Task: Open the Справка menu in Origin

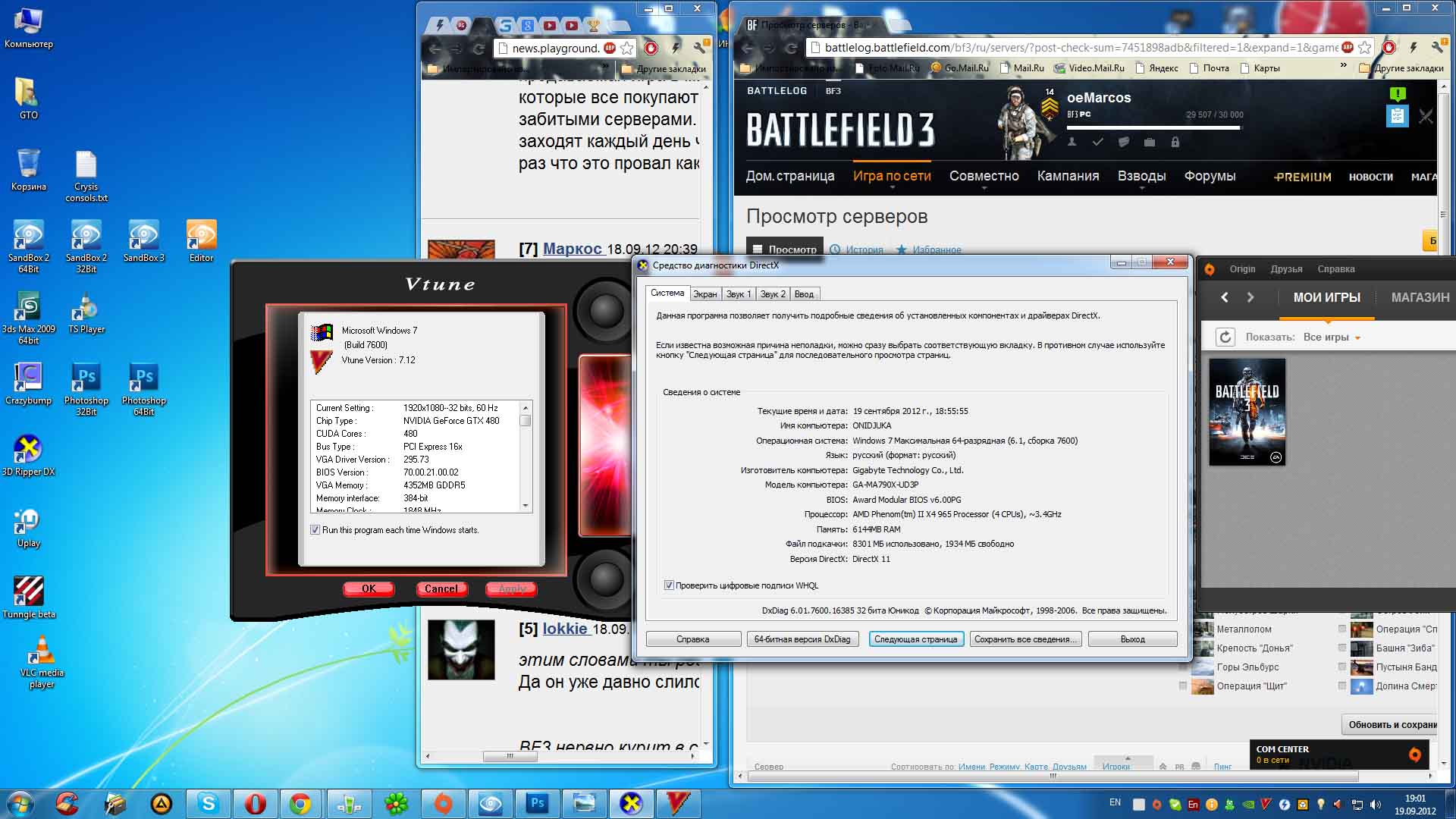Action: (1335, 269)
